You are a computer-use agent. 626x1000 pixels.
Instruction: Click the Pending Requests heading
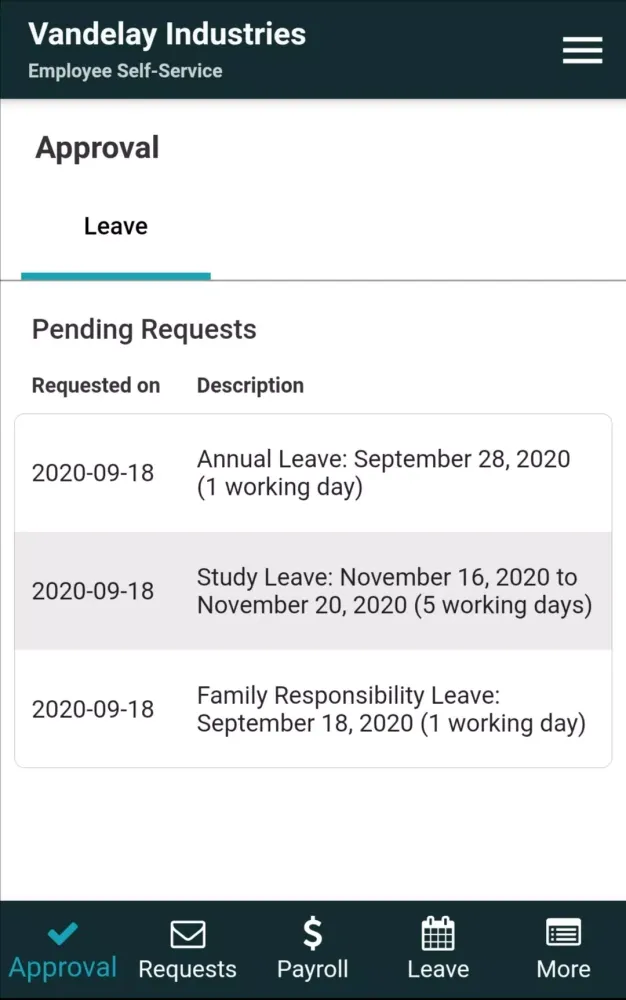pos(144,329)
